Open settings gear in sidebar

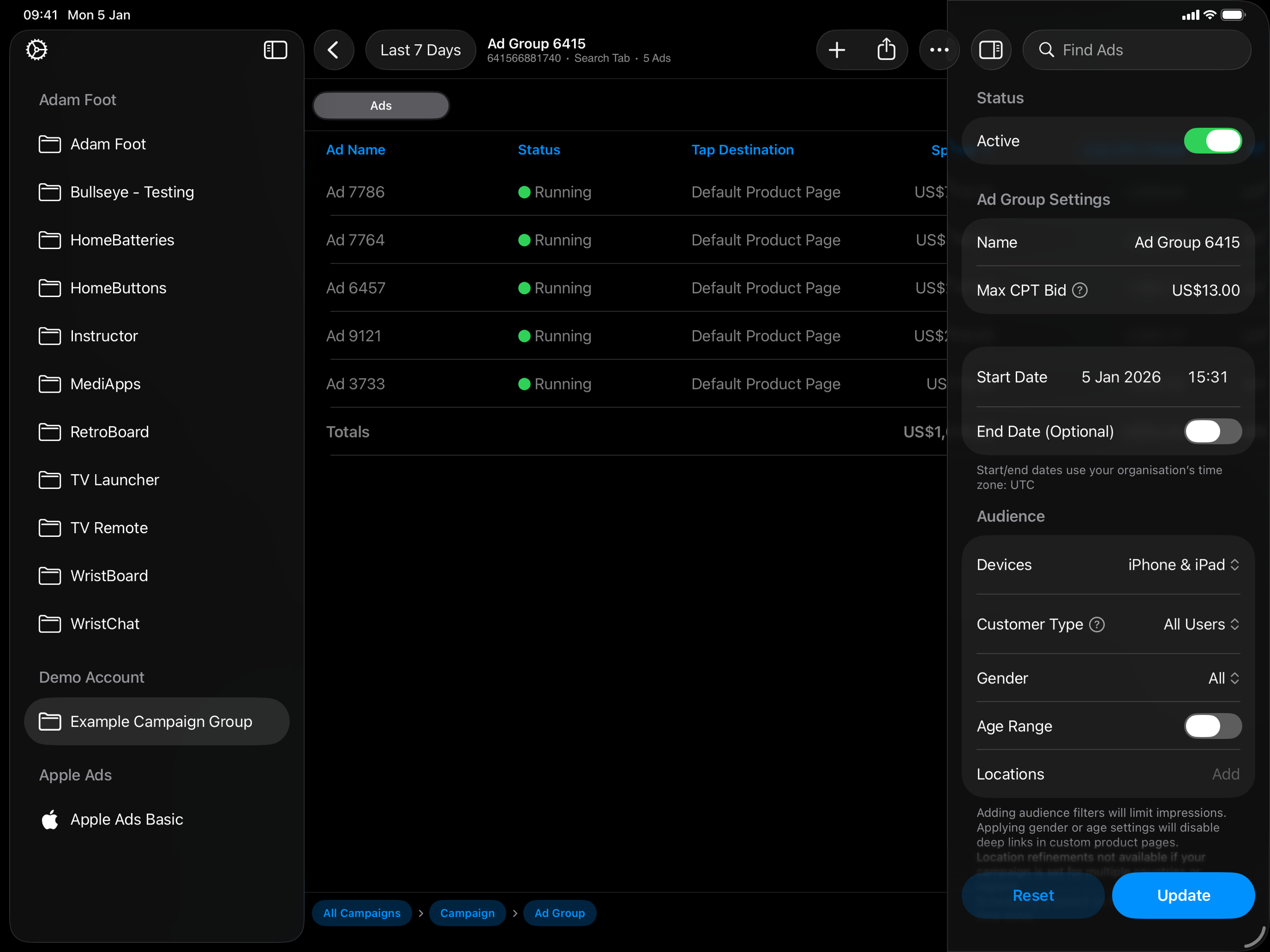click(x=37, y=50)
